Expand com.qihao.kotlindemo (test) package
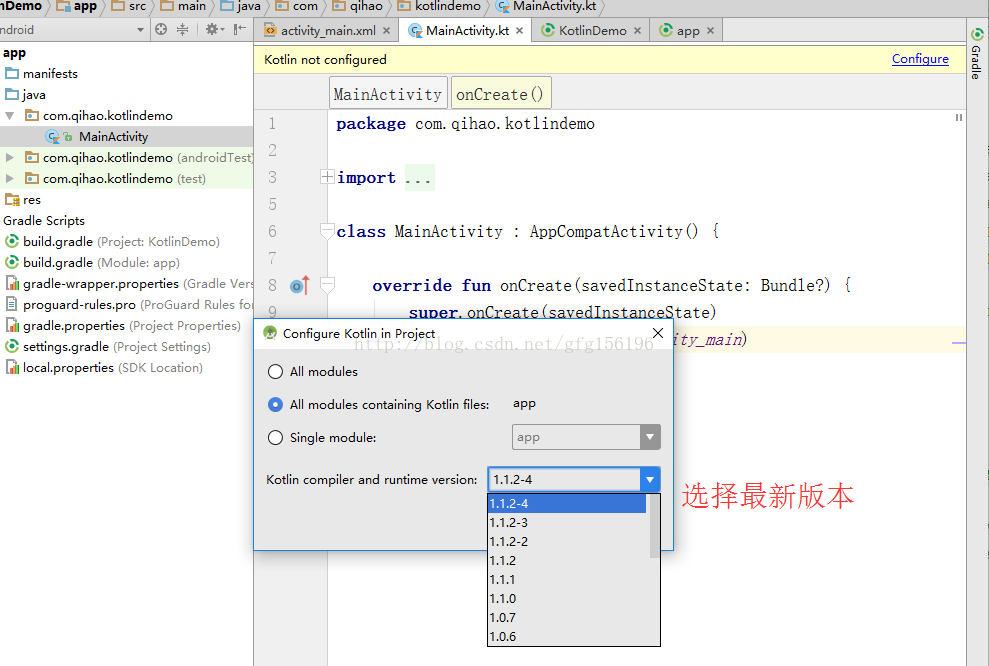The width and height of the screenshot is (989, 666). click(x=10, y=178)
